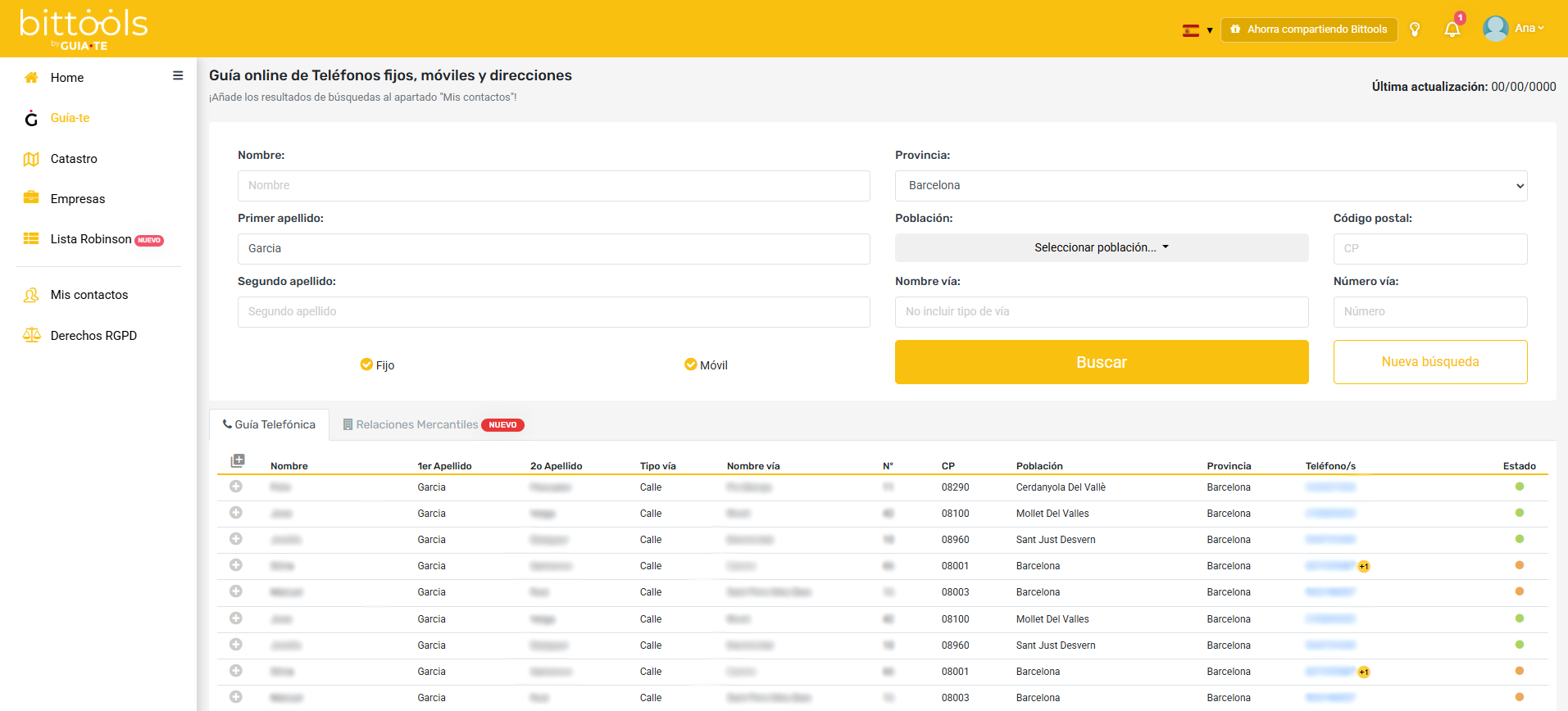Click the Lista Robinson list icon
This screenshot has width=1568, height=711.
[31, 238]
